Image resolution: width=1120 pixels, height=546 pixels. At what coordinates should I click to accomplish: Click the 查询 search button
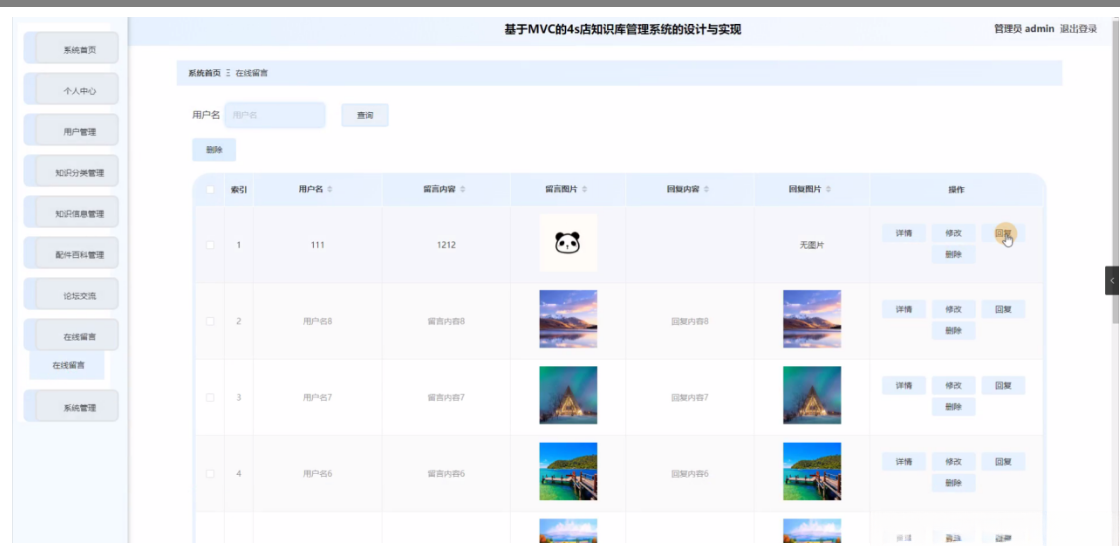click(x=365, y=115)
